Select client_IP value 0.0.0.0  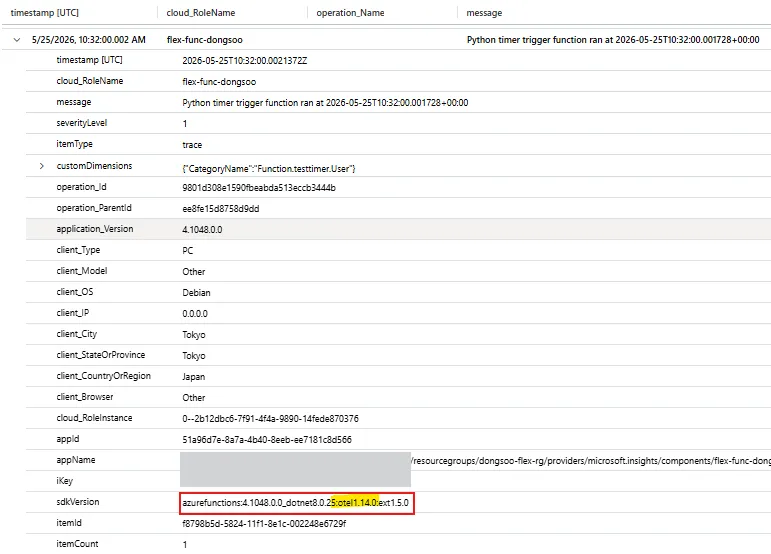click(x=195, y=314)
